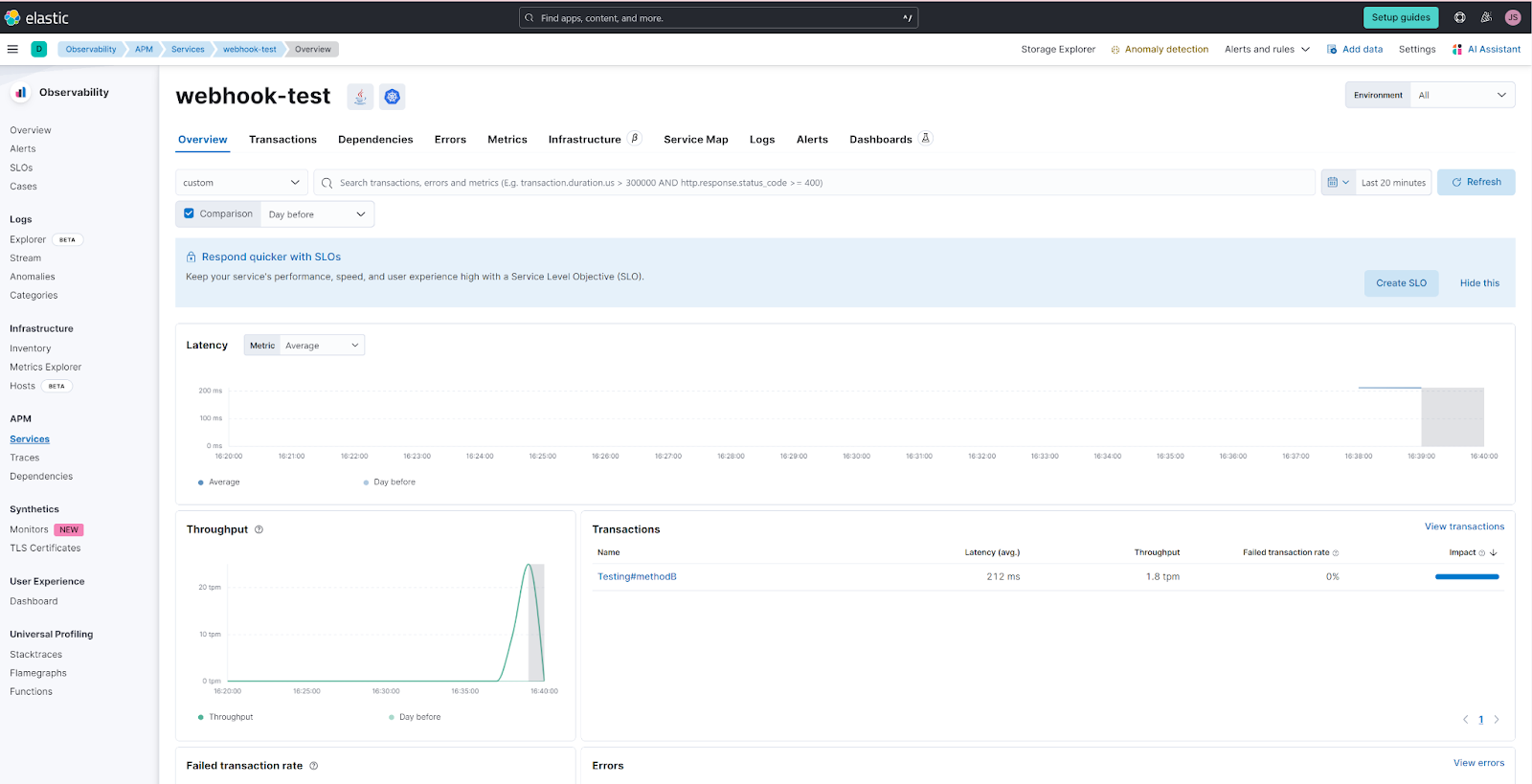The width and height of the screenshot is (1532, 784).
Task: Open the newsfeed notifications icon
Action: pyautogui.click(x=1486, y=17)
